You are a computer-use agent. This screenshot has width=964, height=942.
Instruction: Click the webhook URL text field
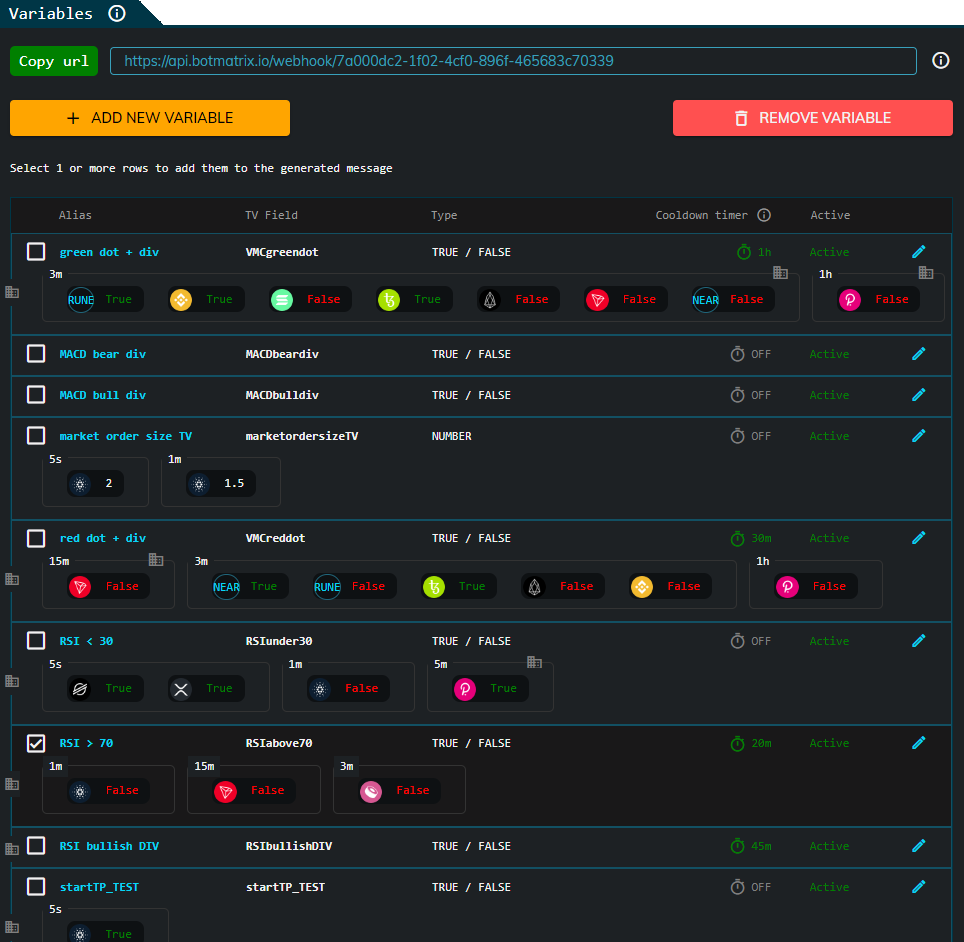click(512, 61)
